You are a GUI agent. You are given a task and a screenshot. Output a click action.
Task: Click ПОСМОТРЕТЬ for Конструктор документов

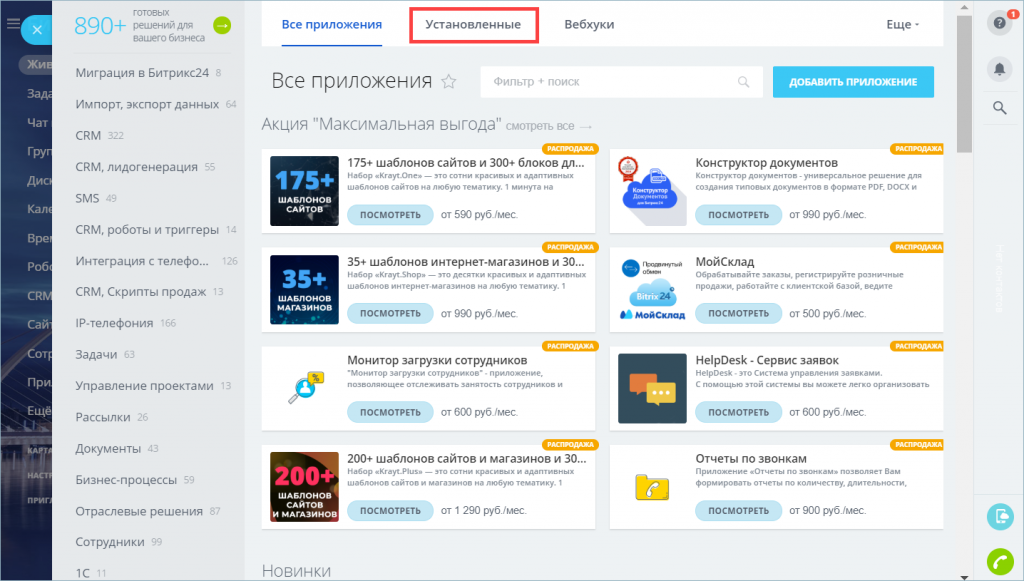pyautogui.click(x=738, y=215)
